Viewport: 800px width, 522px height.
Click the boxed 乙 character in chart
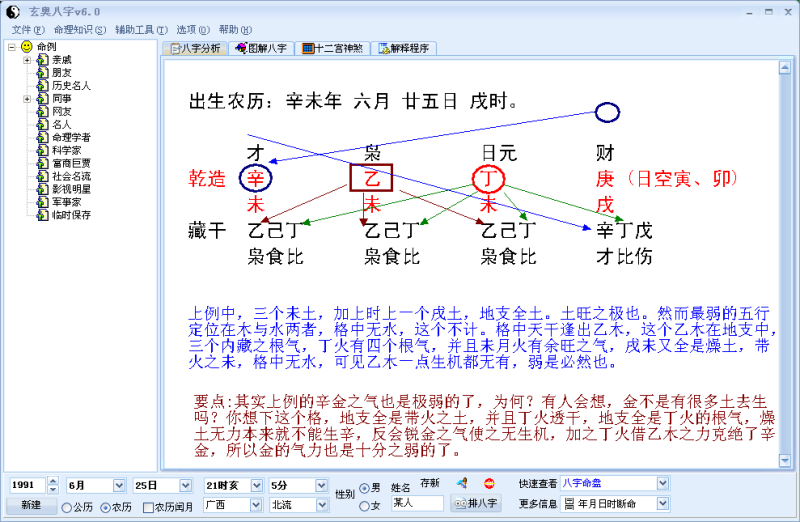371,178
